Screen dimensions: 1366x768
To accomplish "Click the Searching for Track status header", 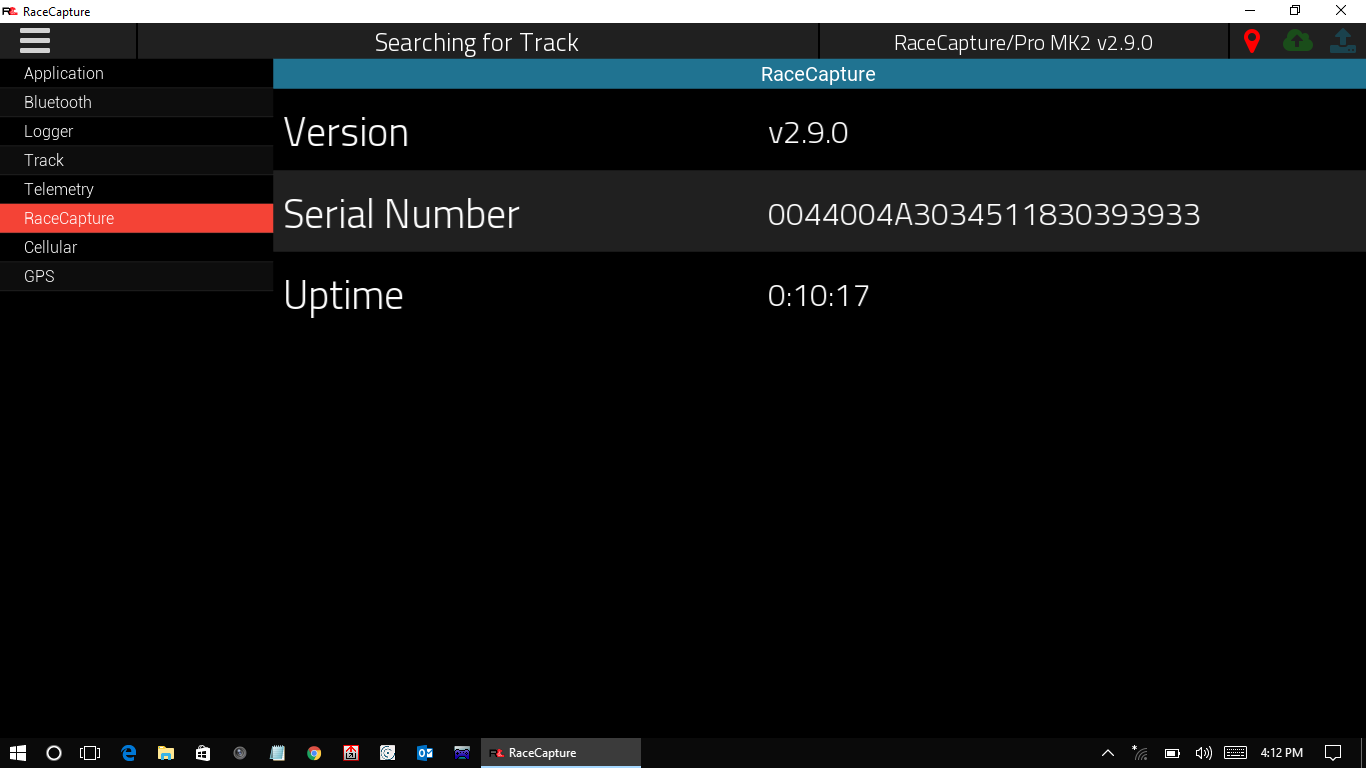I will (x=477, y=42).
